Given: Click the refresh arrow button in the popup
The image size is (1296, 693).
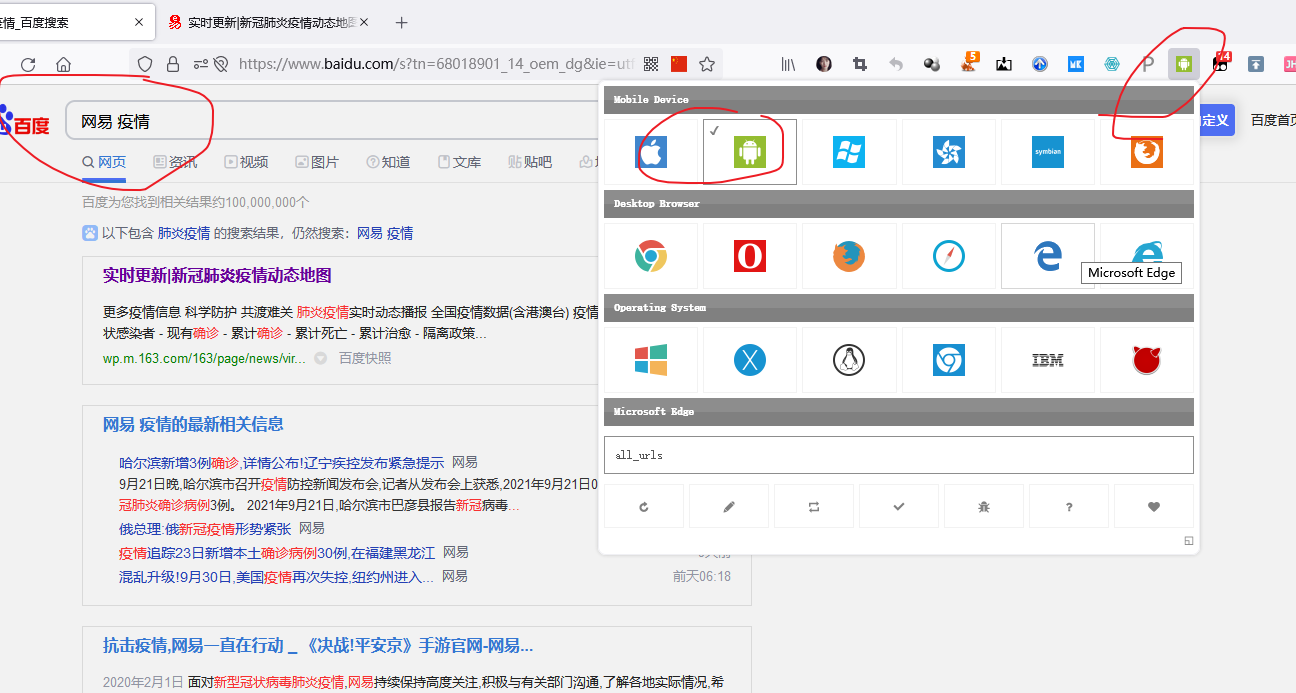Looking at the screenshot, I should click(644, 506).
